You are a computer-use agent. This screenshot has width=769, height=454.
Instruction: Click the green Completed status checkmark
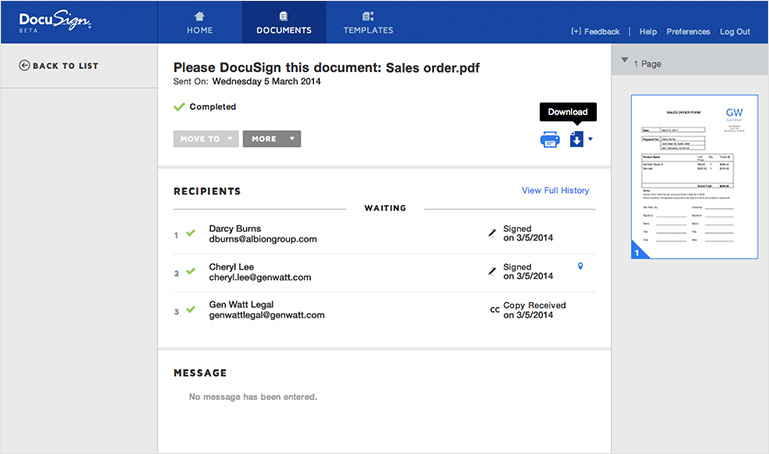tap(179, 107)
